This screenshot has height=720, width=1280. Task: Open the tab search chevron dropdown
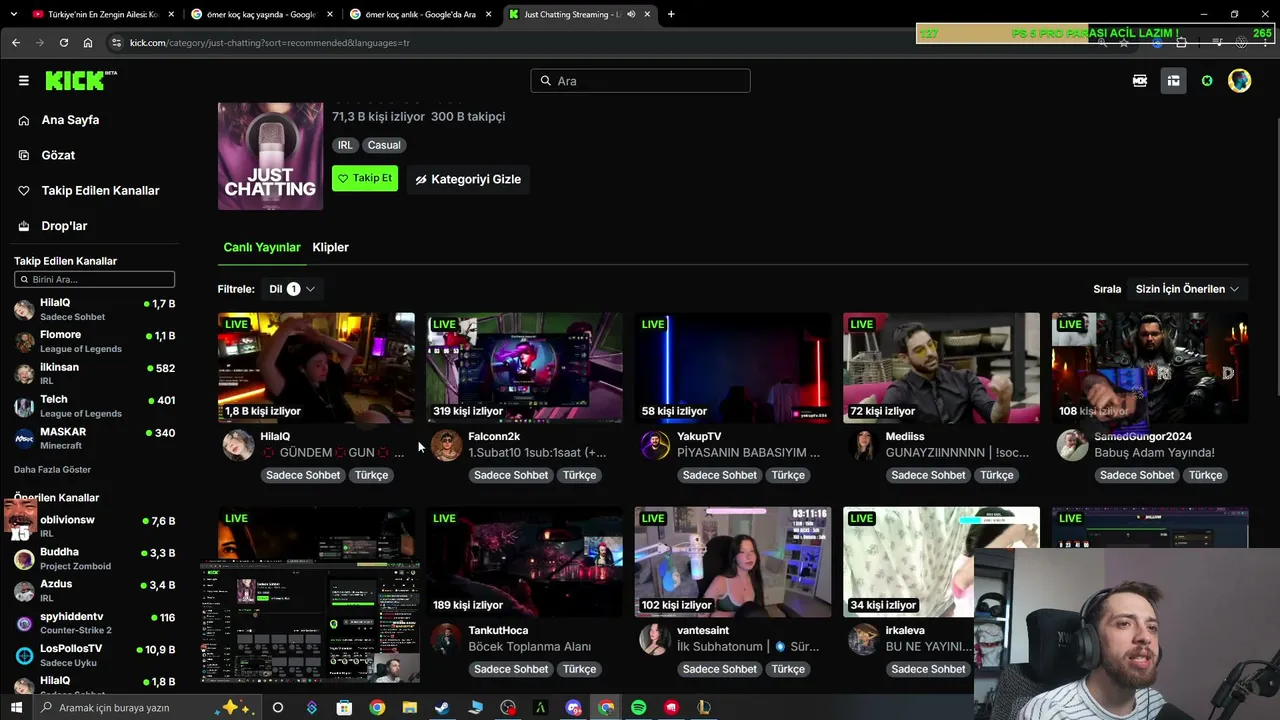[12, 14]
